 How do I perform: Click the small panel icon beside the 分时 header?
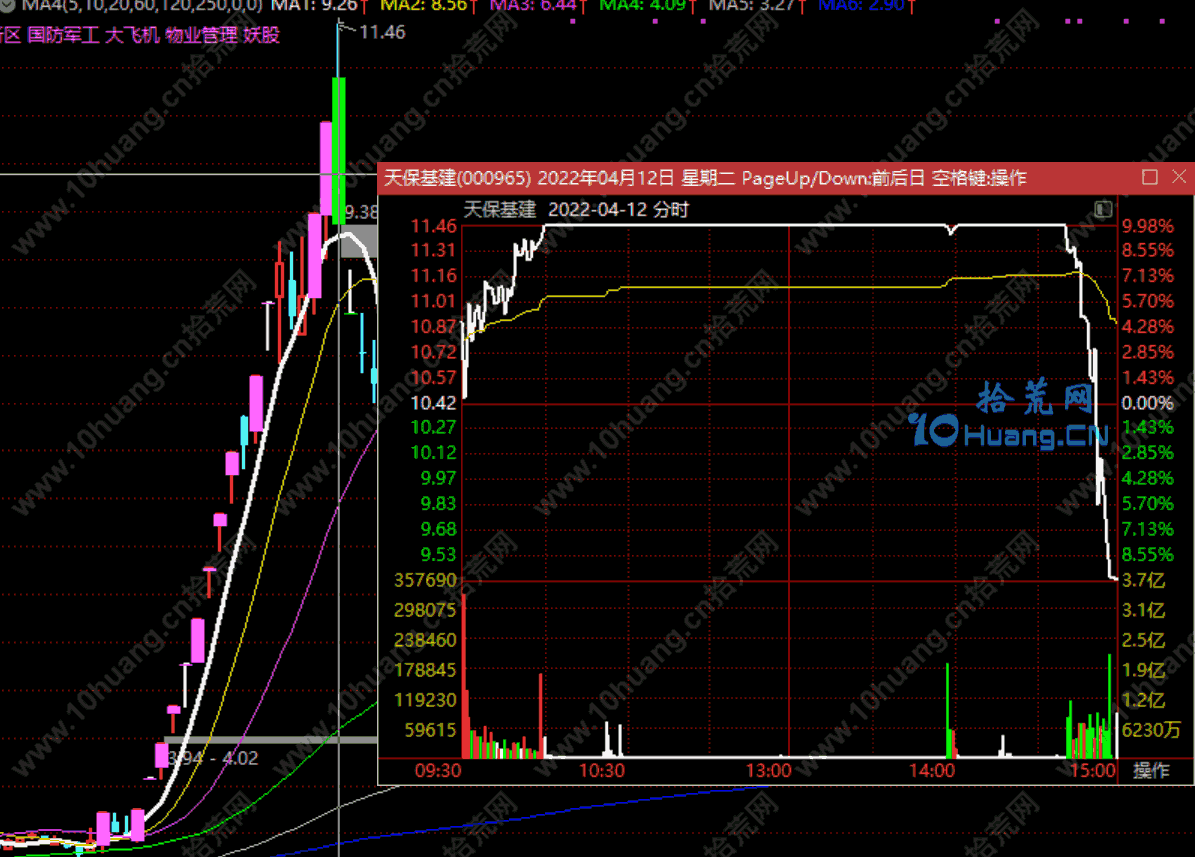click(1103, 209)
